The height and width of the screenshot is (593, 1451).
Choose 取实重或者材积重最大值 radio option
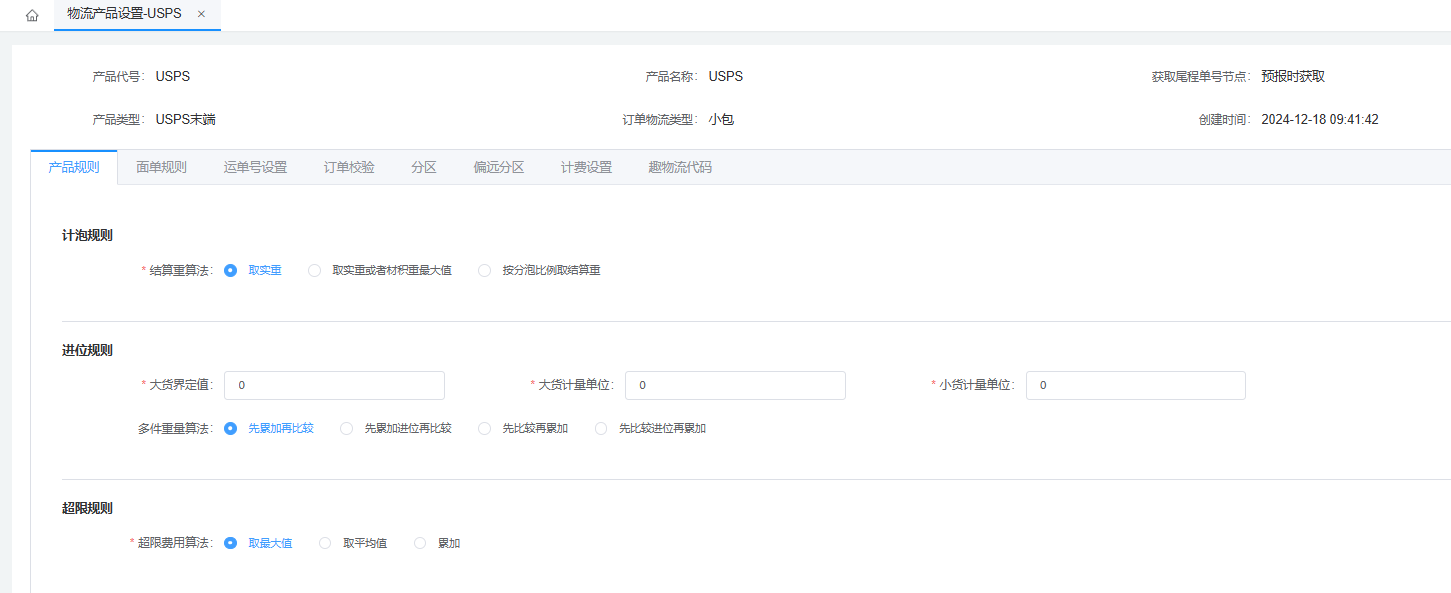380,270
